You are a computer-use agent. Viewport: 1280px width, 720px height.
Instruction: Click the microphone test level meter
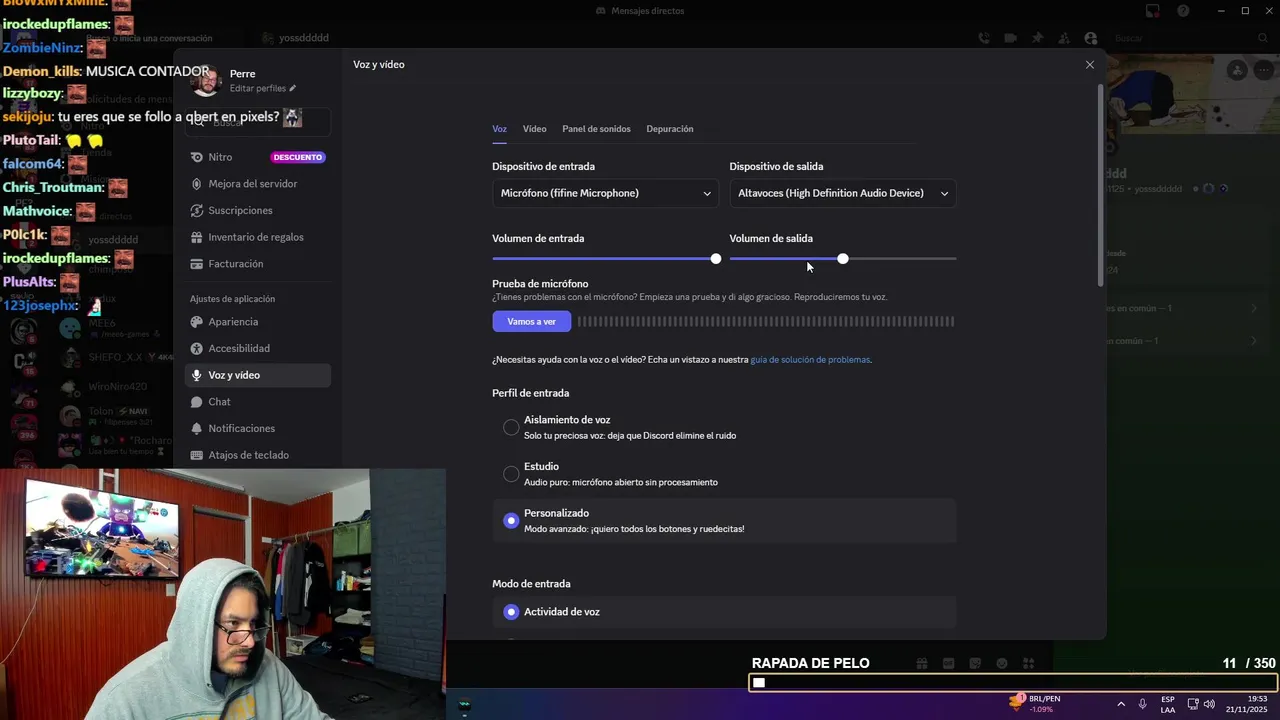click(x=766, y=321)
